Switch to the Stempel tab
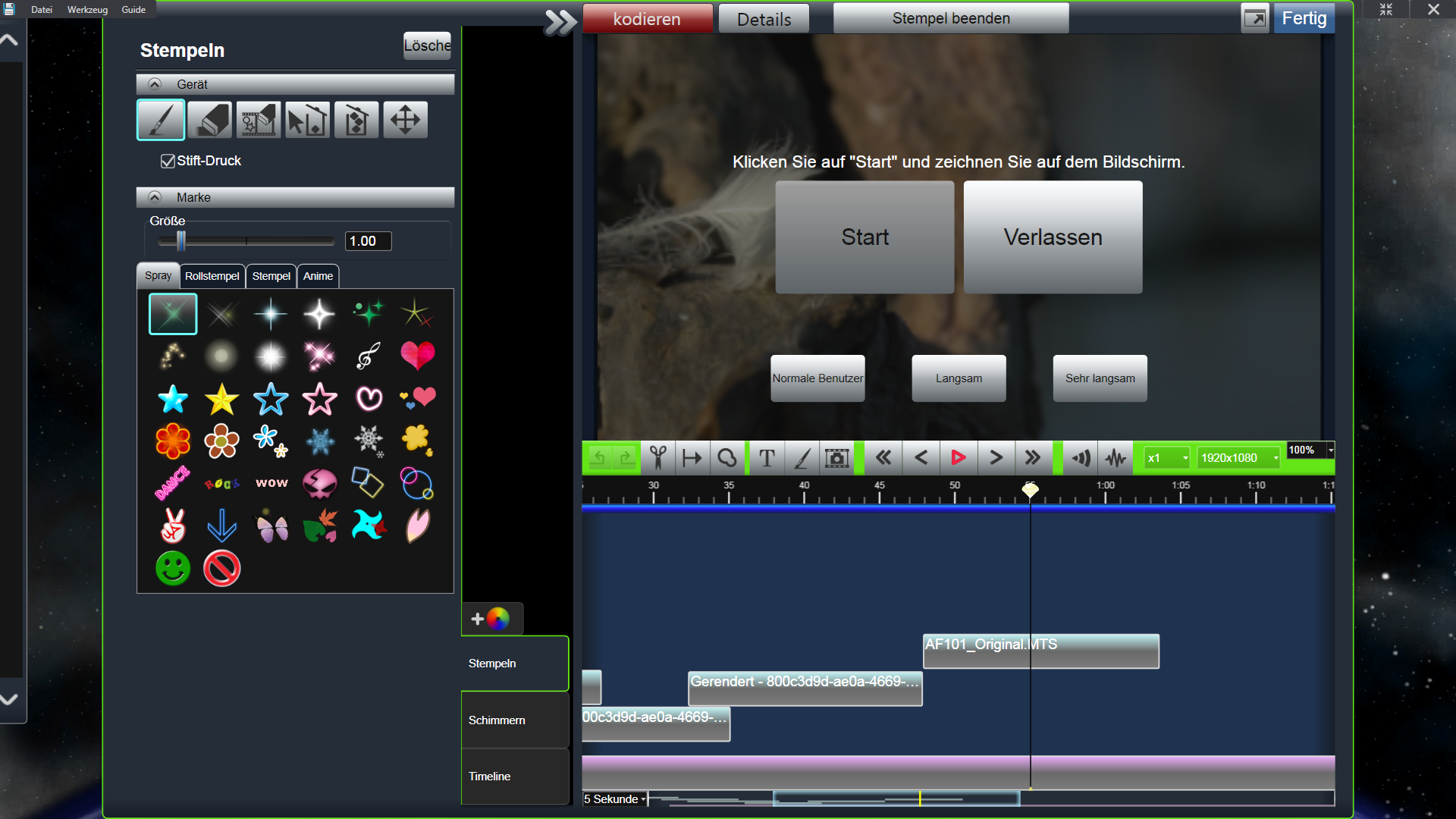 [x=271, y=276]
